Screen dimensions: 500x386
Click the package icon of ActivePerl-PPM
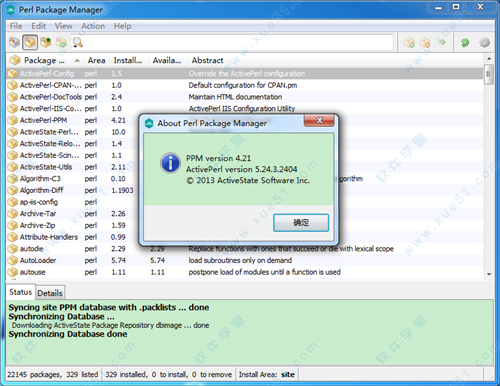pyautogui.click(x=13, y=120)
